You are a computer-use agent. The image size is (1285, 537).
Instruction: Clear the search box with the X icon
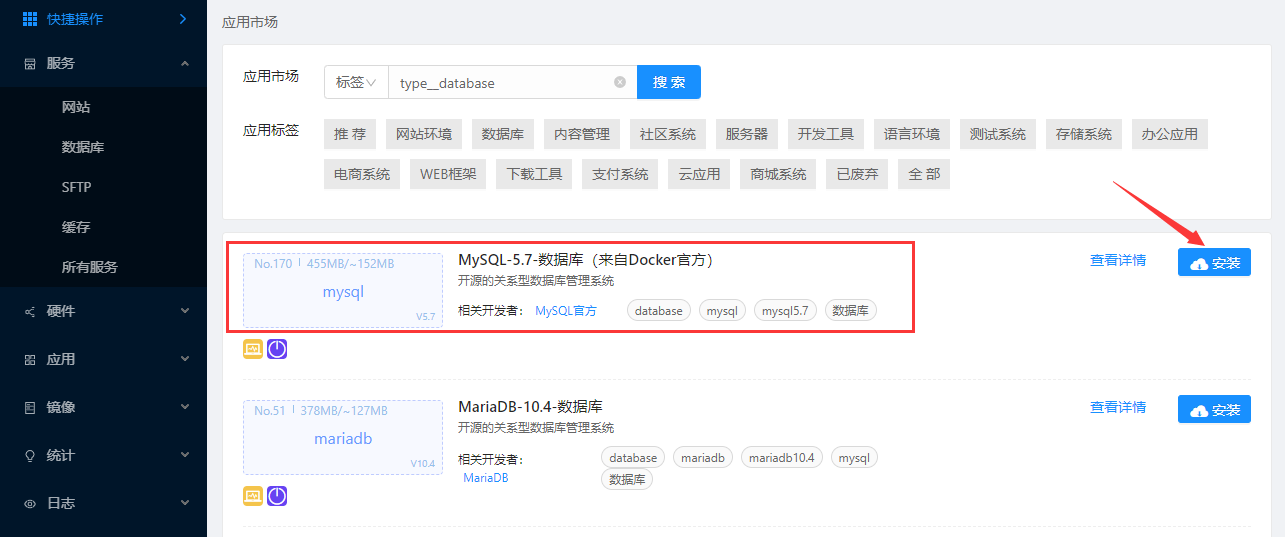(620, 83)
